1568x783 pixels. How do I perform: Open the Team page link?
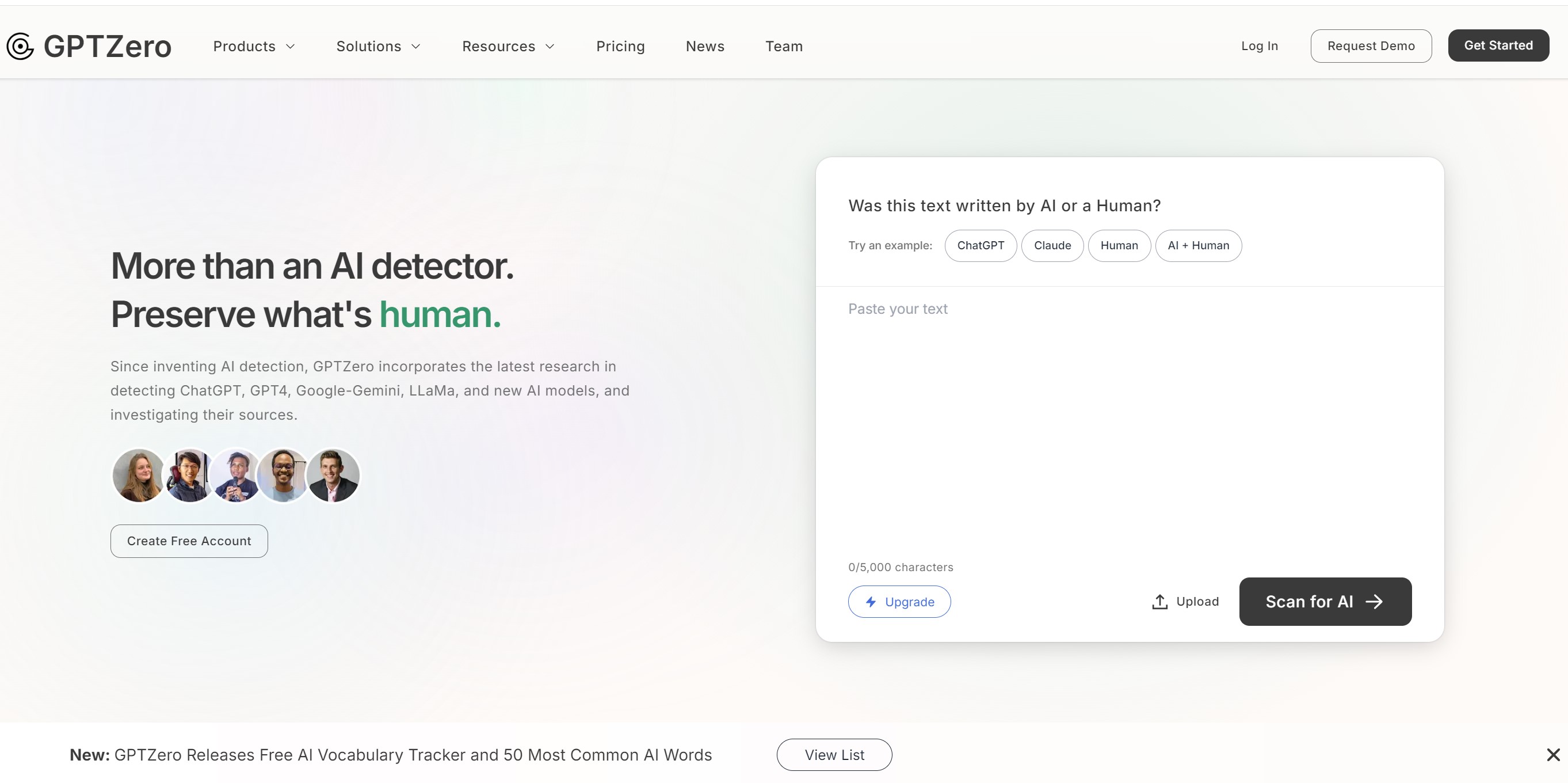[x=784, y=46]
